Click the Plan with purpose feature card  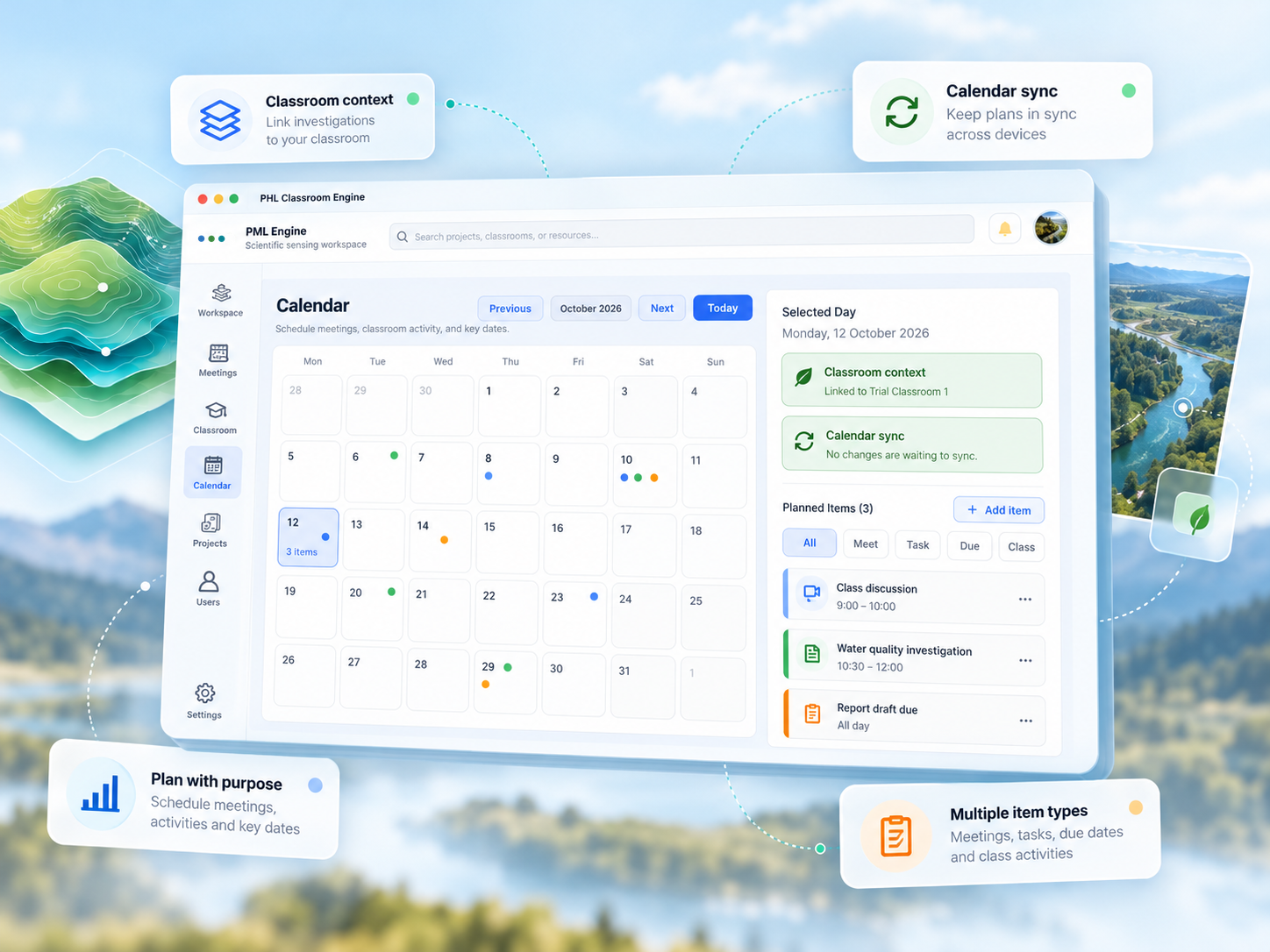(194, 799)
